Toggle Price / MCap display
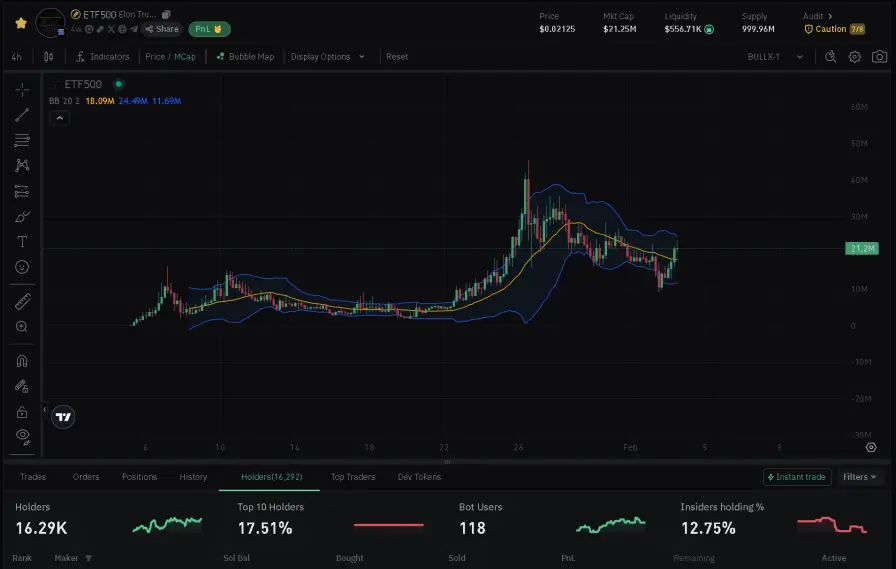The width and height of the screenshot is (896, 569). point(170,57)
